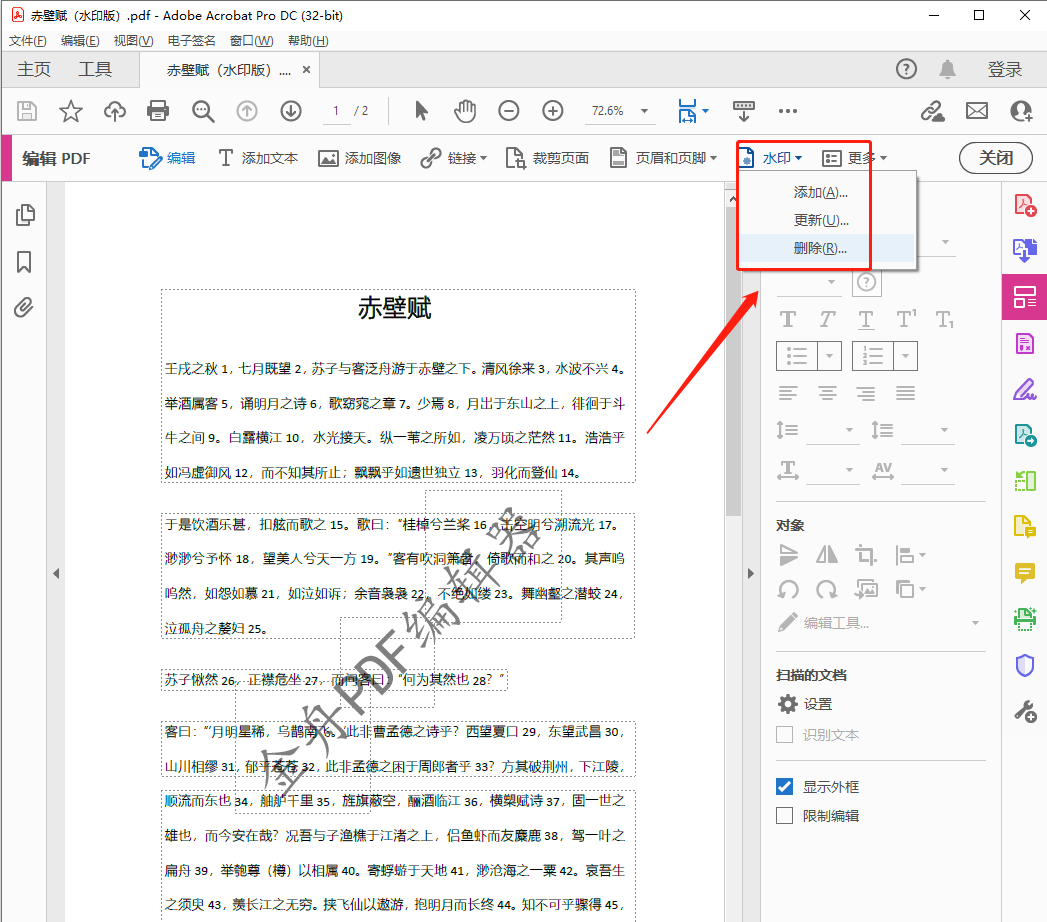
Task: Open page thumbnails panel
Action: tap(25, 215)
